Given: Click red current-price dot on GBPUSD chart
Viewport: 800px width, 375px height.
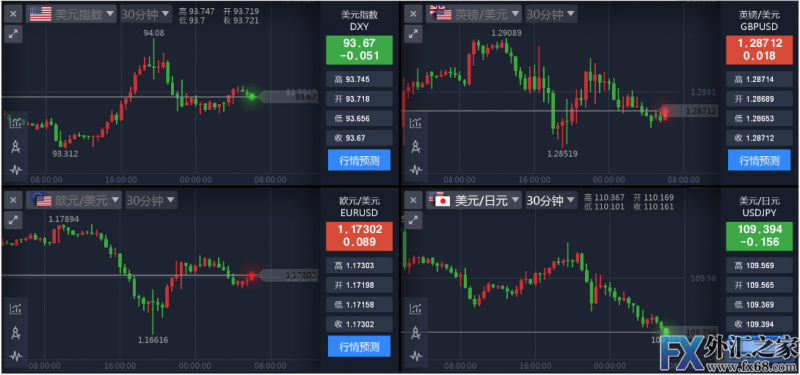Looking at the screenshot, I should click(x=665, y=110).
